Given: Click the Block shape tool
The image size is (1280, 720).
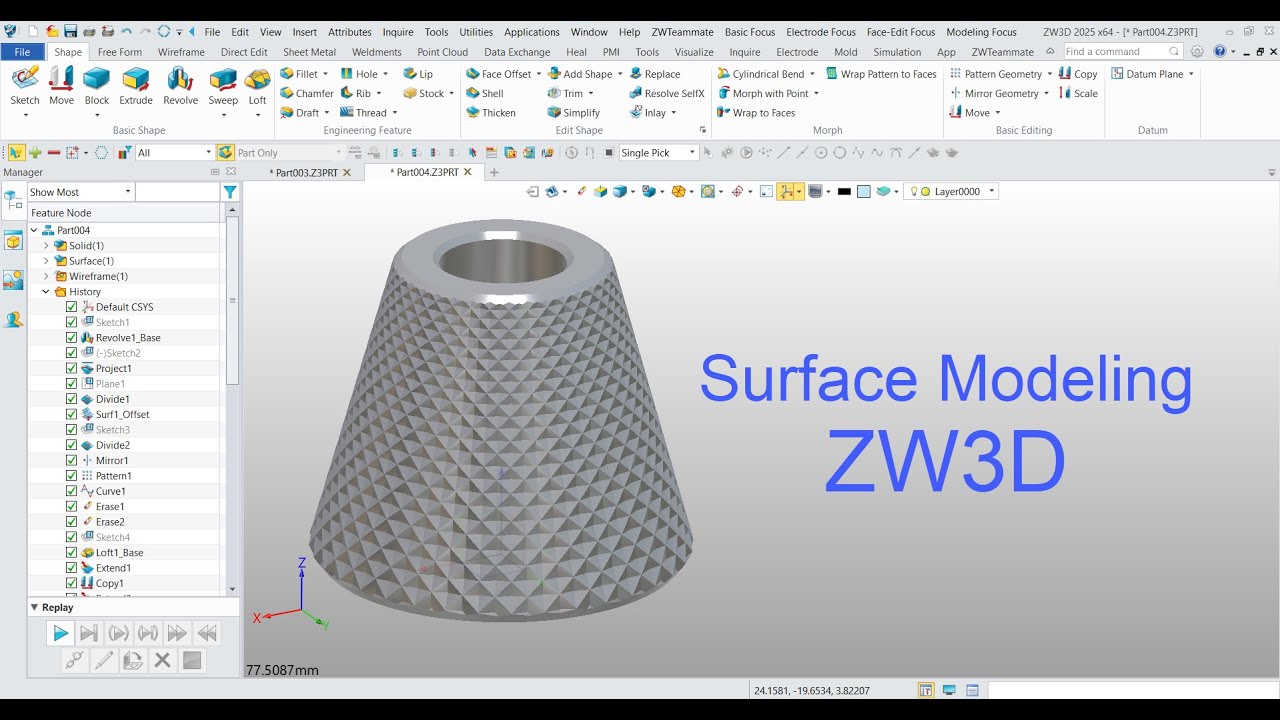Looking at the screenshot, I should coord(97,86).
